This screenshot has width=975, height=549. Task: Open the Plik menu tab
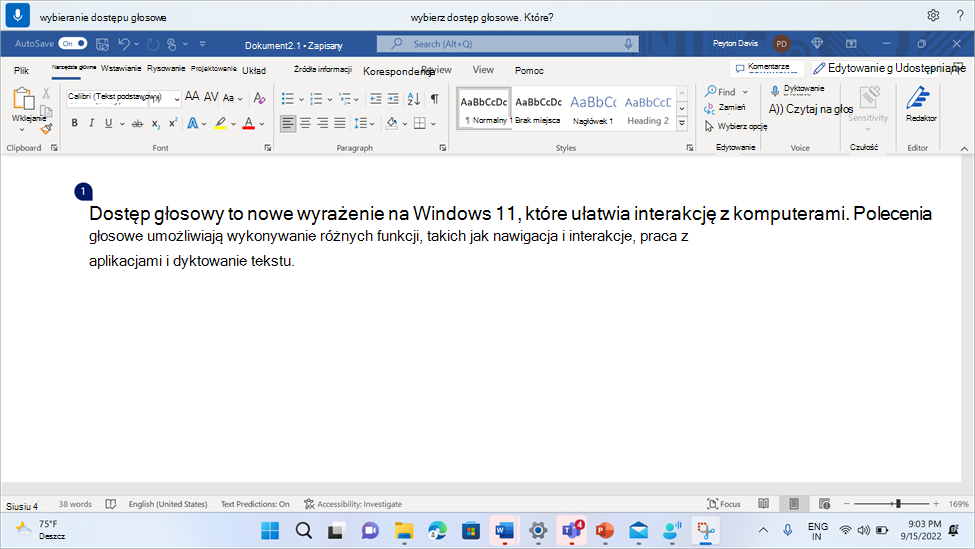[x=21, y=70]
